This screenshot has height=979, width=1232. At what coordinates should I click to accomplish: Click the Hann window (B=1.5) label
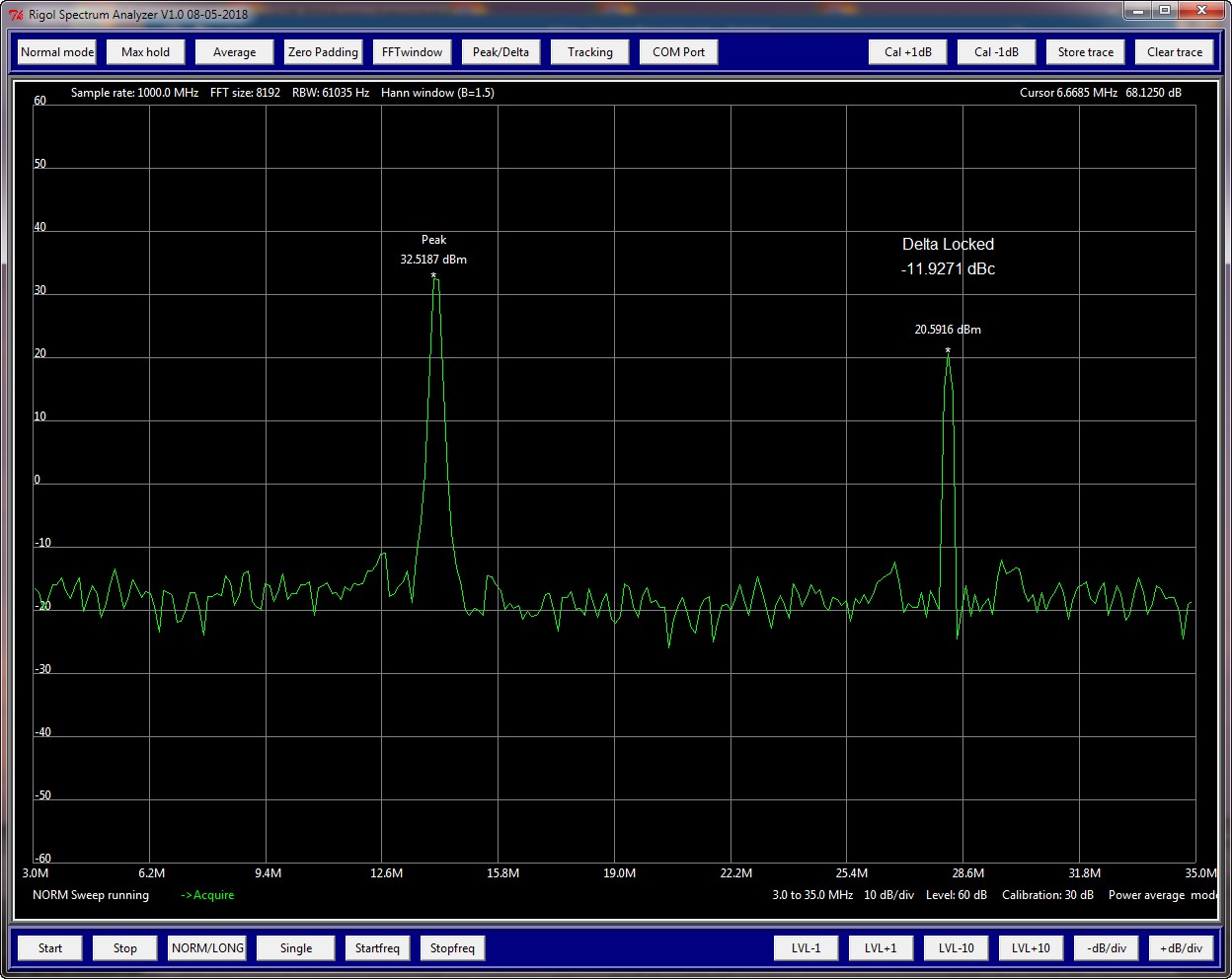[x=437, y=93]
